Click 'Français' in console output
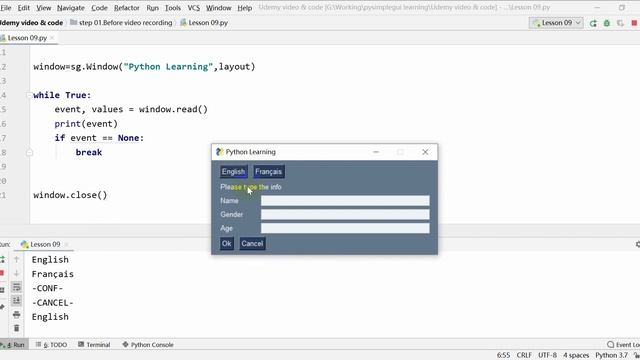 tap(53, 274)
